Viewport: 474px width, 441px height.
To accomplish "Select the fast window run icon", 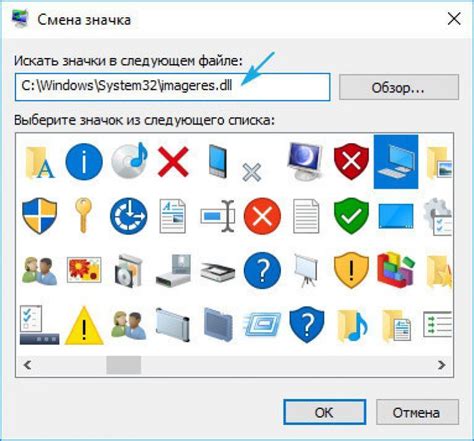I will coord(262,324).
